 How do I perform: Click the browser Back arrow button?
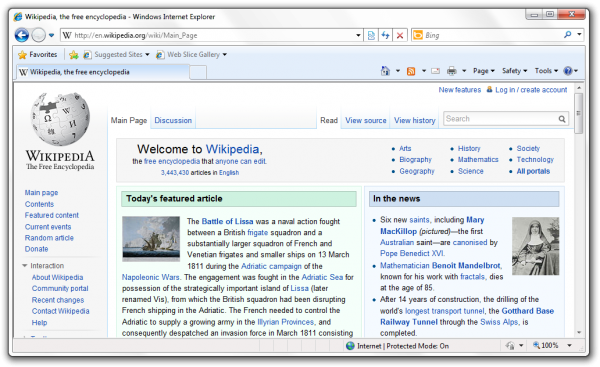click(22, 35)
